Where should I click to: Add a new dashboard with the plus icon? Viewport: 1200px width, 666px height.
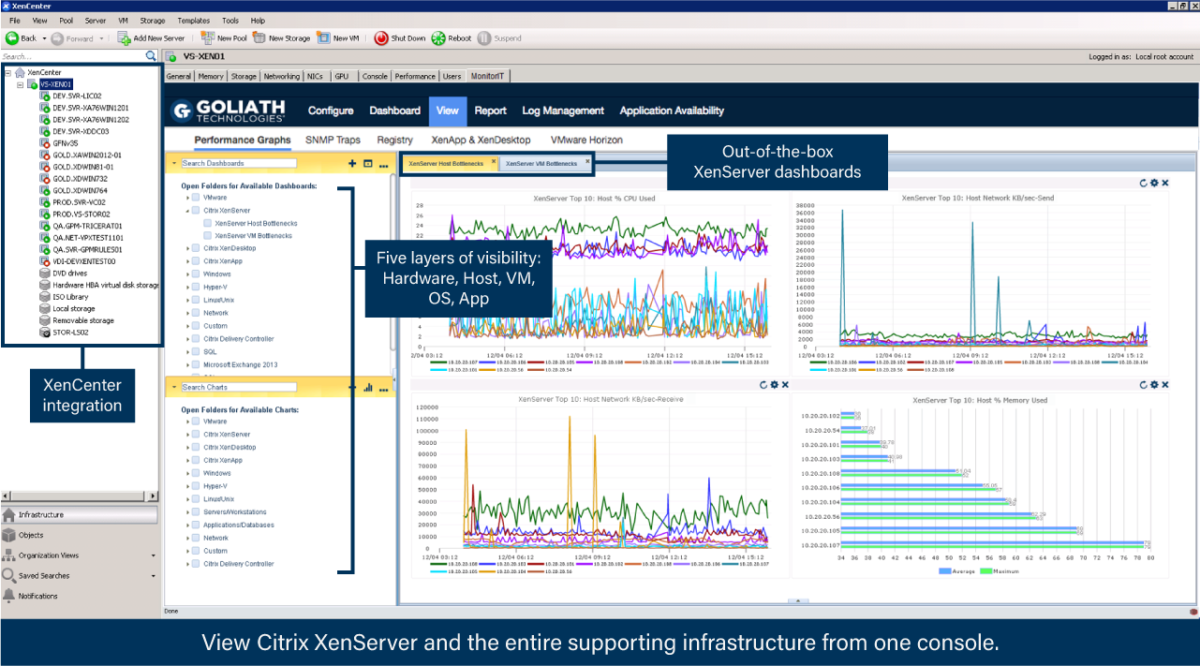coord(352,163)
